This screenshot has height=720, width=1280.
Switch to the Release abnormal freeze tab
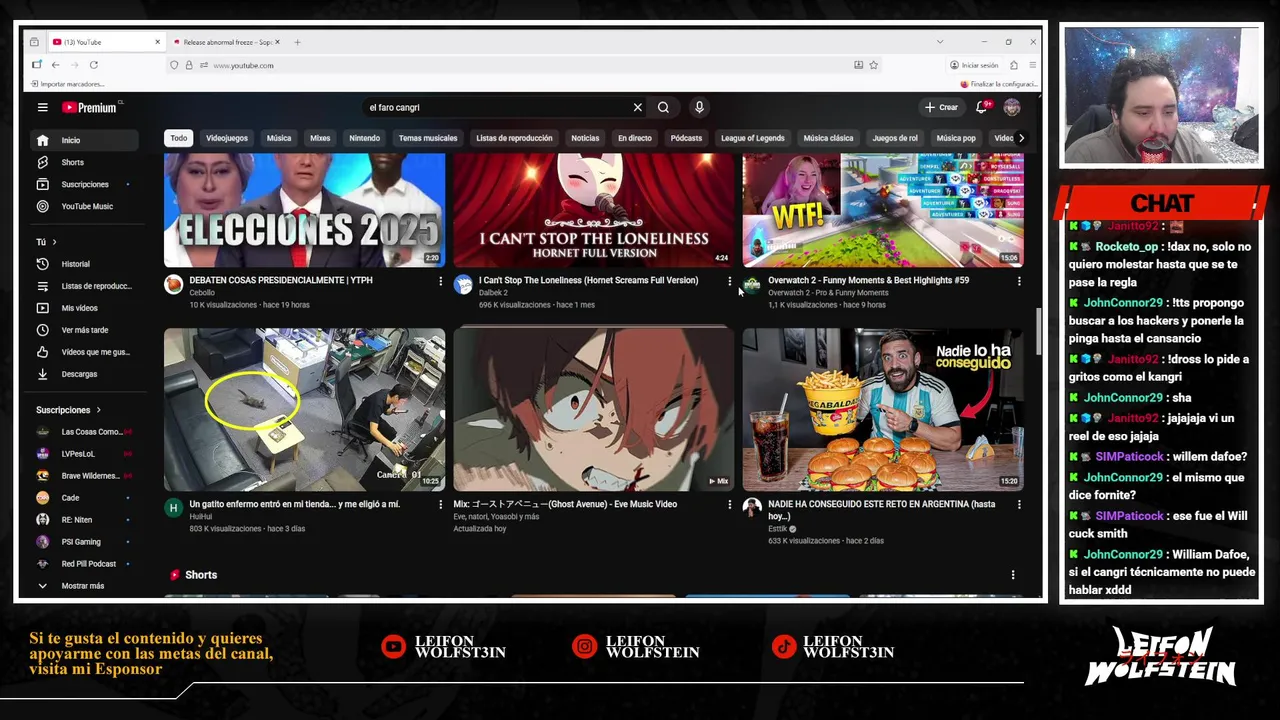pos(226,42)
